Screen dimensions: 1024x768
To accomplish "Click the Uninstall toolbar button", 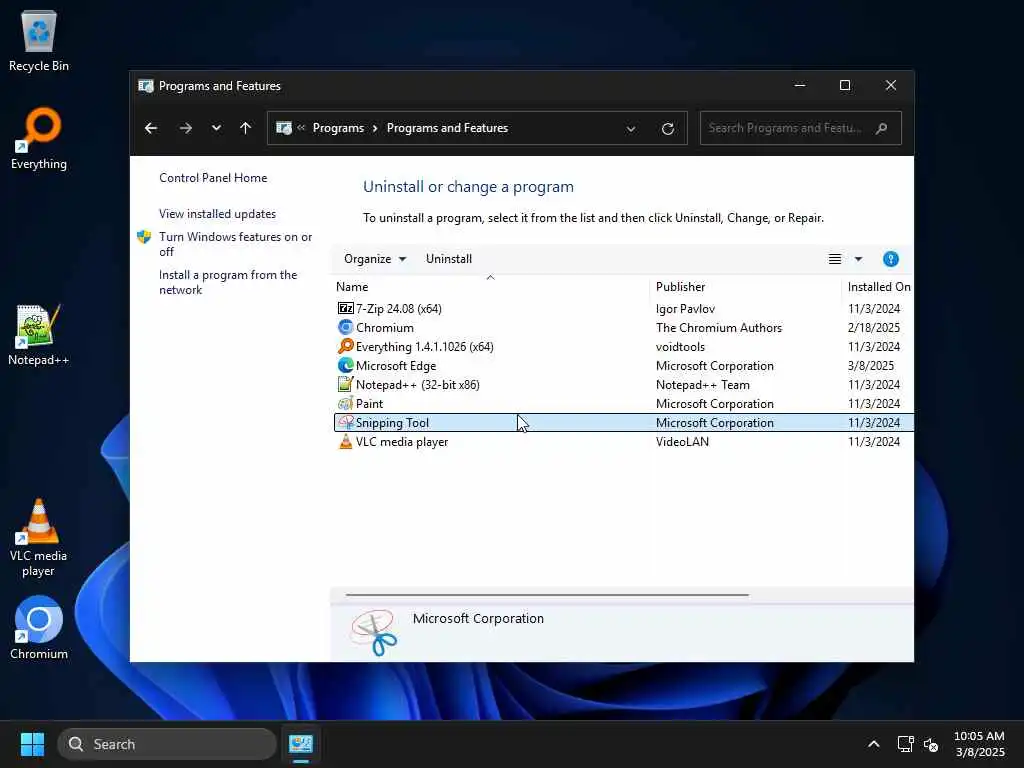I will [449, 259].
